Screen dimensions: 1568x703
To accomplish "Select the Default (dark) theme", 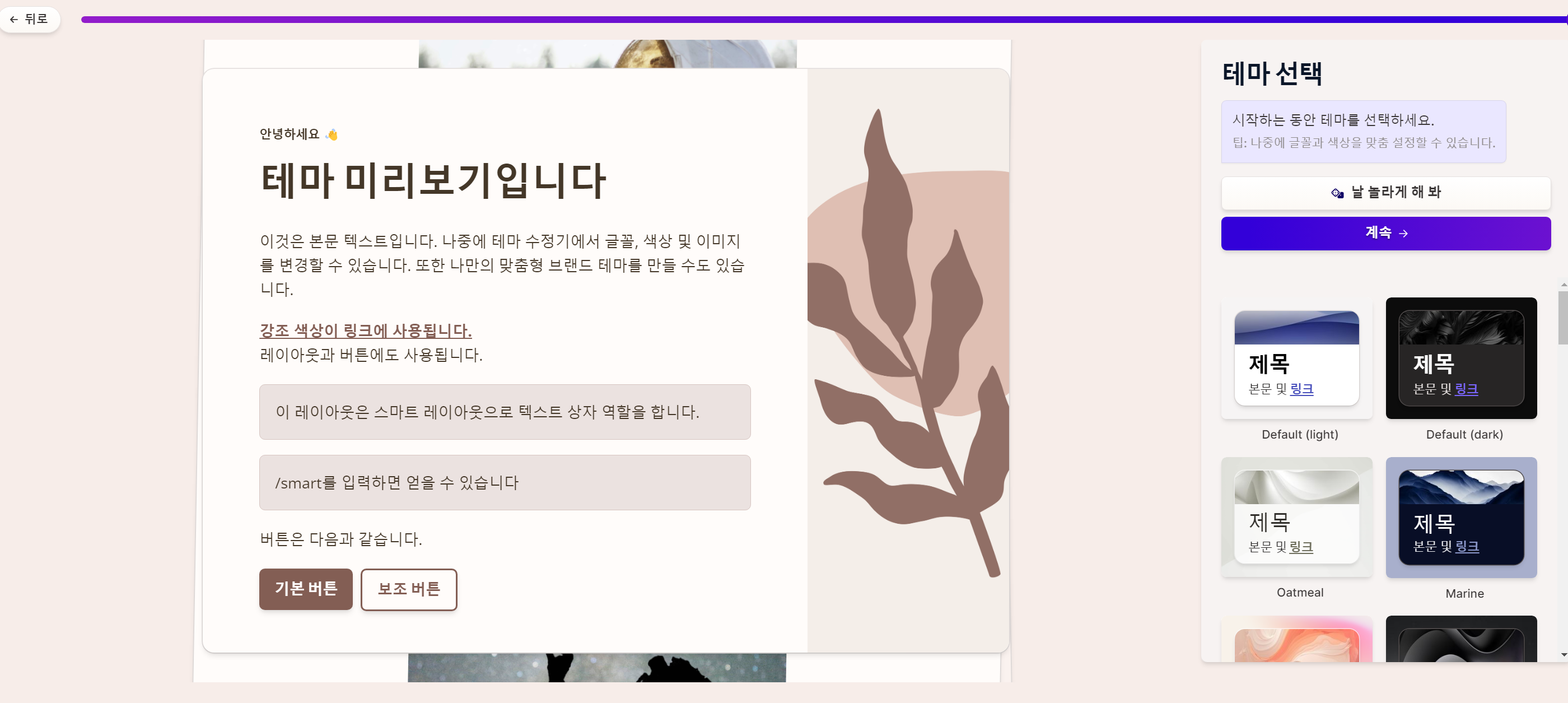I will (x=1461, y=358).
